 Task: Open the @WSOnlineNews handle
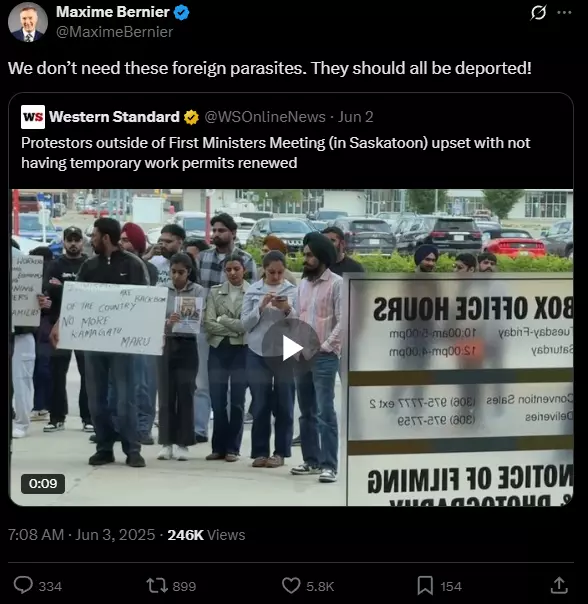tap(265, 117)
